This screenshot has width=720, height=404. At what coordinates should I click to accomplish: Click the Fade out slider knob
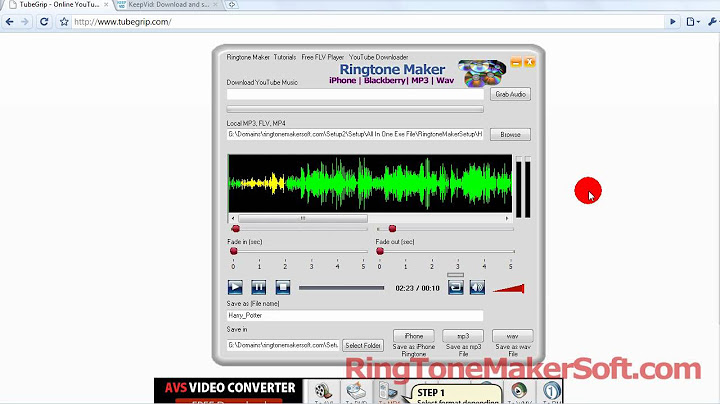380,251
